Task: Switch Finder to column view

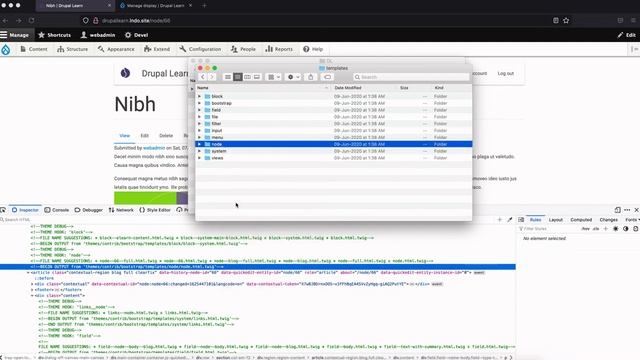Action: 247,77
